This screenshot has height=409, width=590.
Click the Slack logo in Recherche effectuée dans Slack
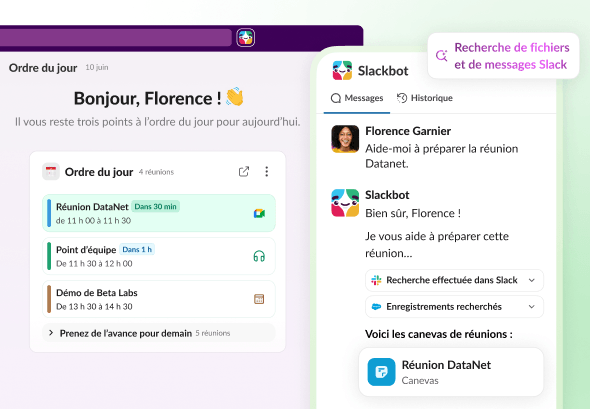click(x=376, y=280)
